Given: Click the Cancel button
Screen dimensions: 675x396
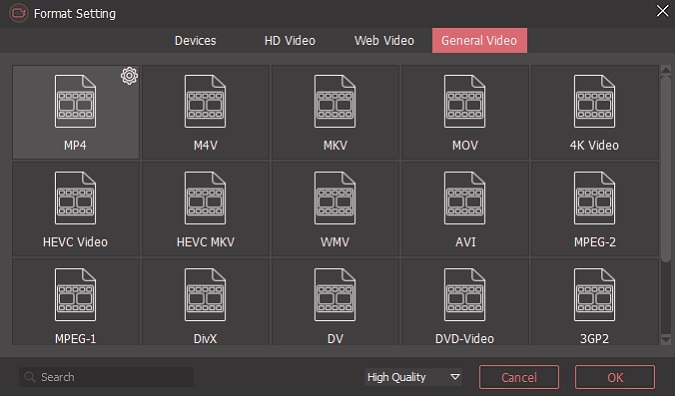Looking at the screenshot, I should pos(519,377).
